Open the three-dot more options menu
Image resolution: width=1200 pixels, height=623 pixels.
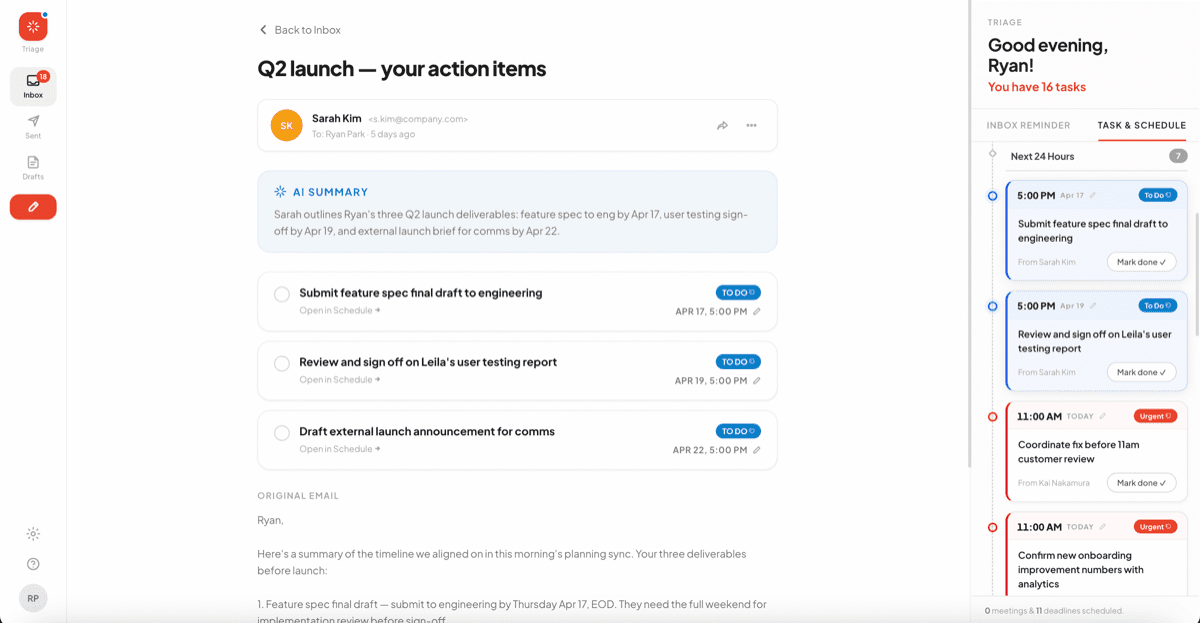click(x=751, y=126)
